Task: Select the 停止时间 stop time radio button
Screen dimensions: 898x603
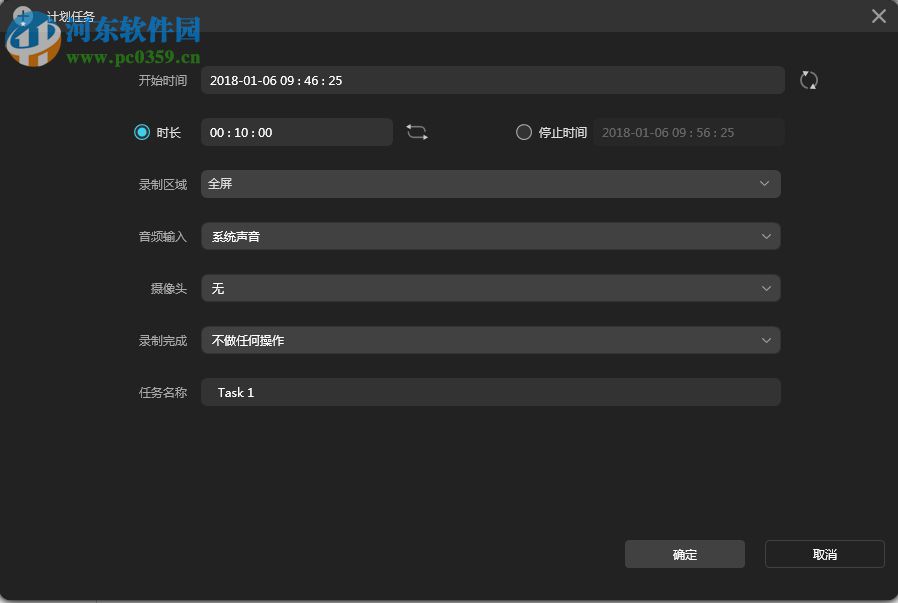Action: [524, 131]
